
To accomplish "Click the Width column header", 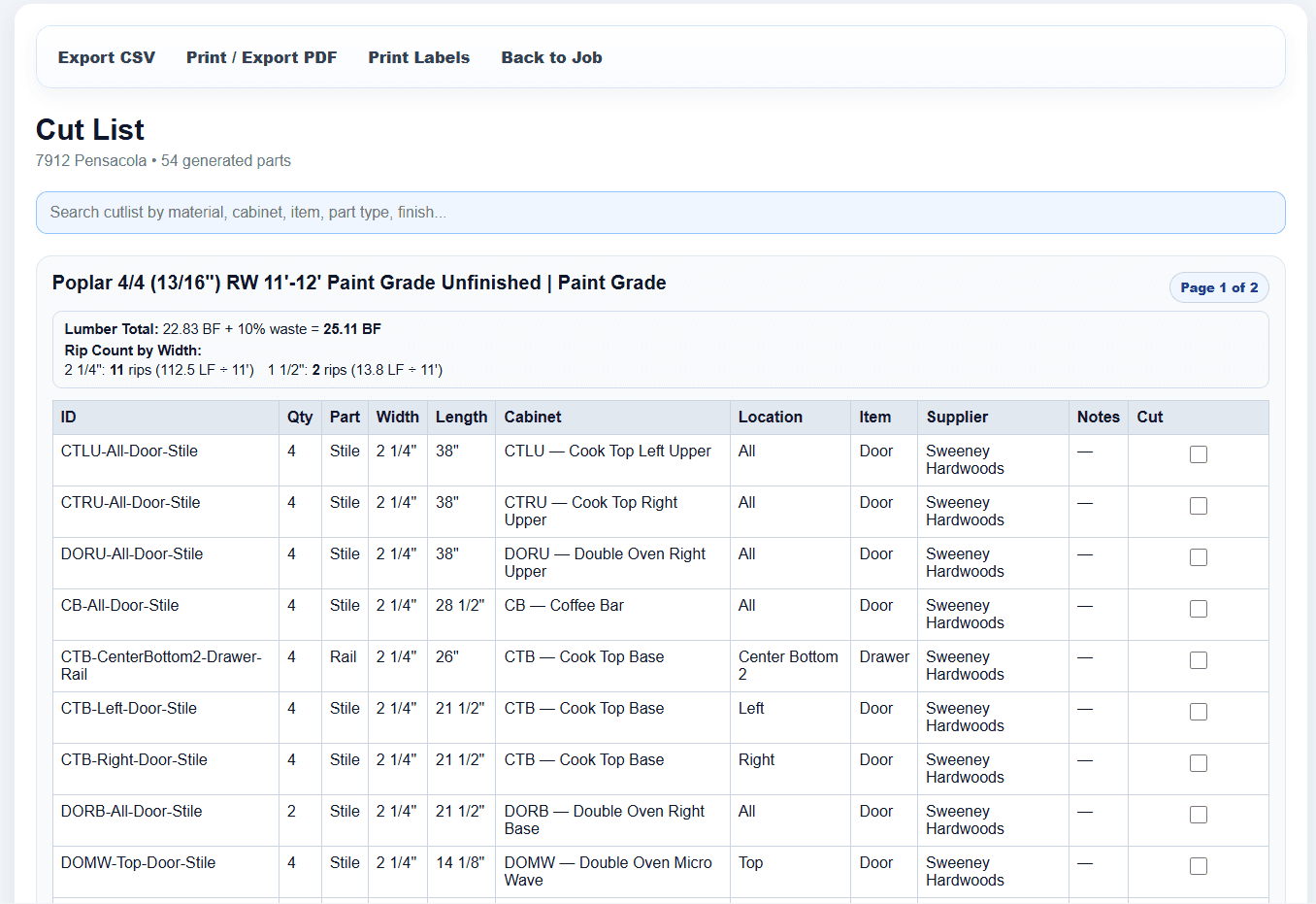I will pyautogui.click(x=398, y=418).
